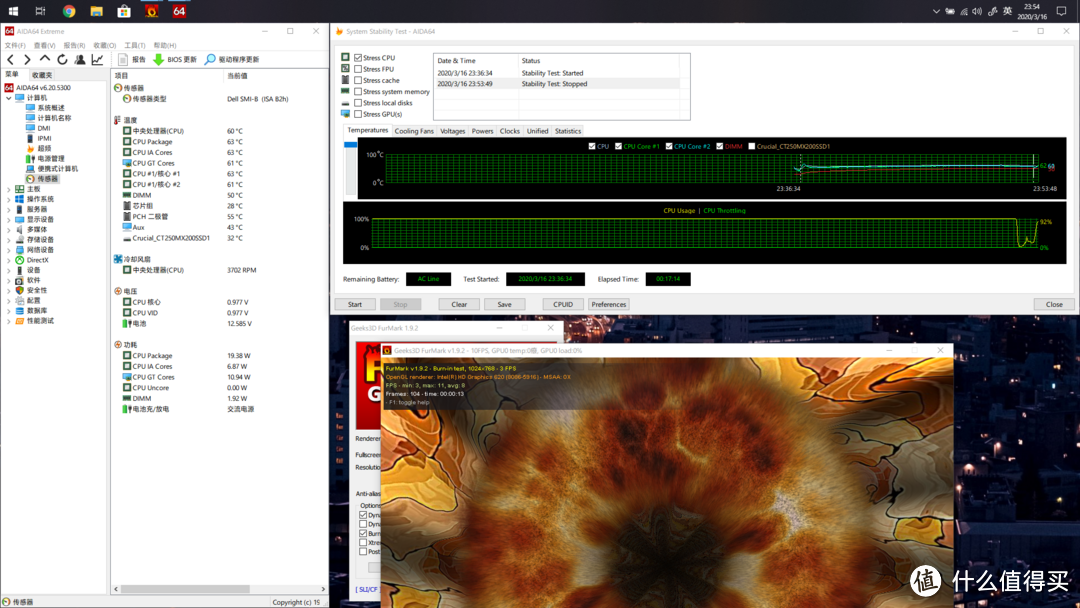Click the BIOS 更新 toolbar button

tap(175, 60)
